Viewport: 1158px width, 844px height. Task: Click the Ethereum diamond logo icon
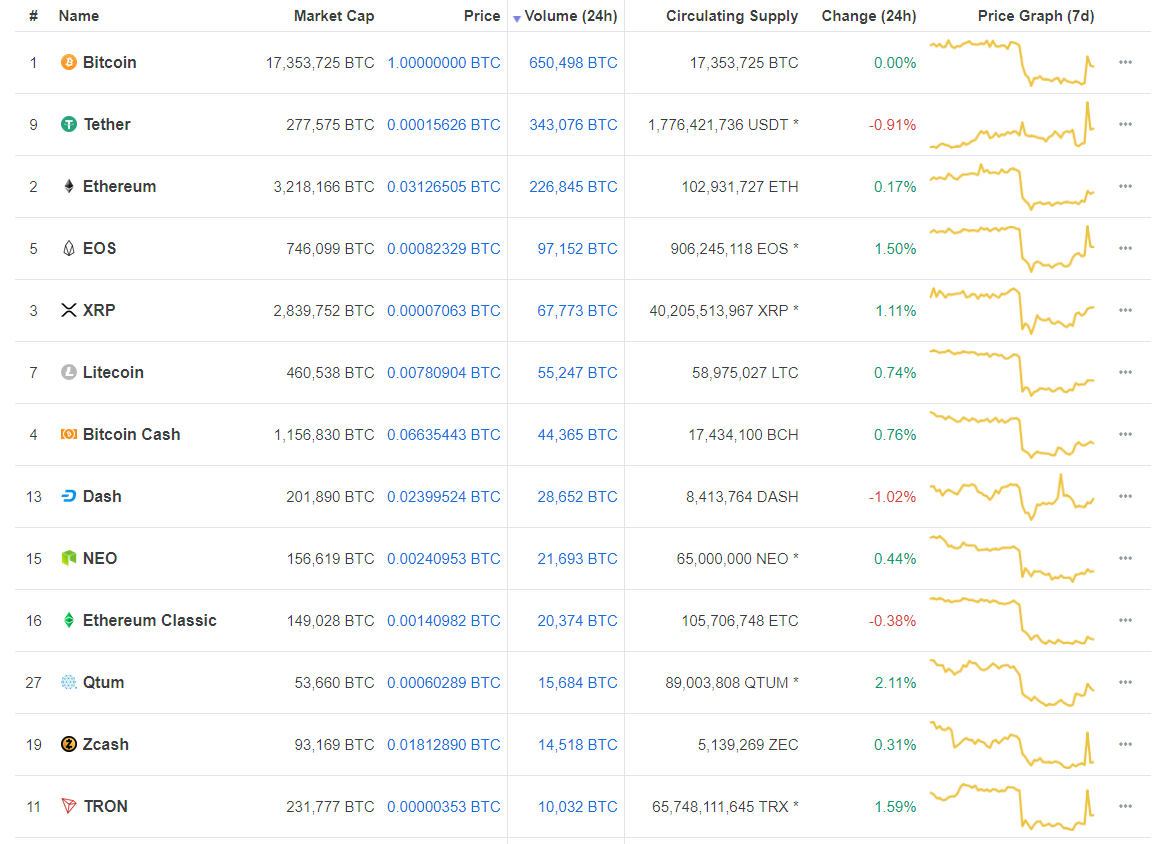click(x=69, y=186)
